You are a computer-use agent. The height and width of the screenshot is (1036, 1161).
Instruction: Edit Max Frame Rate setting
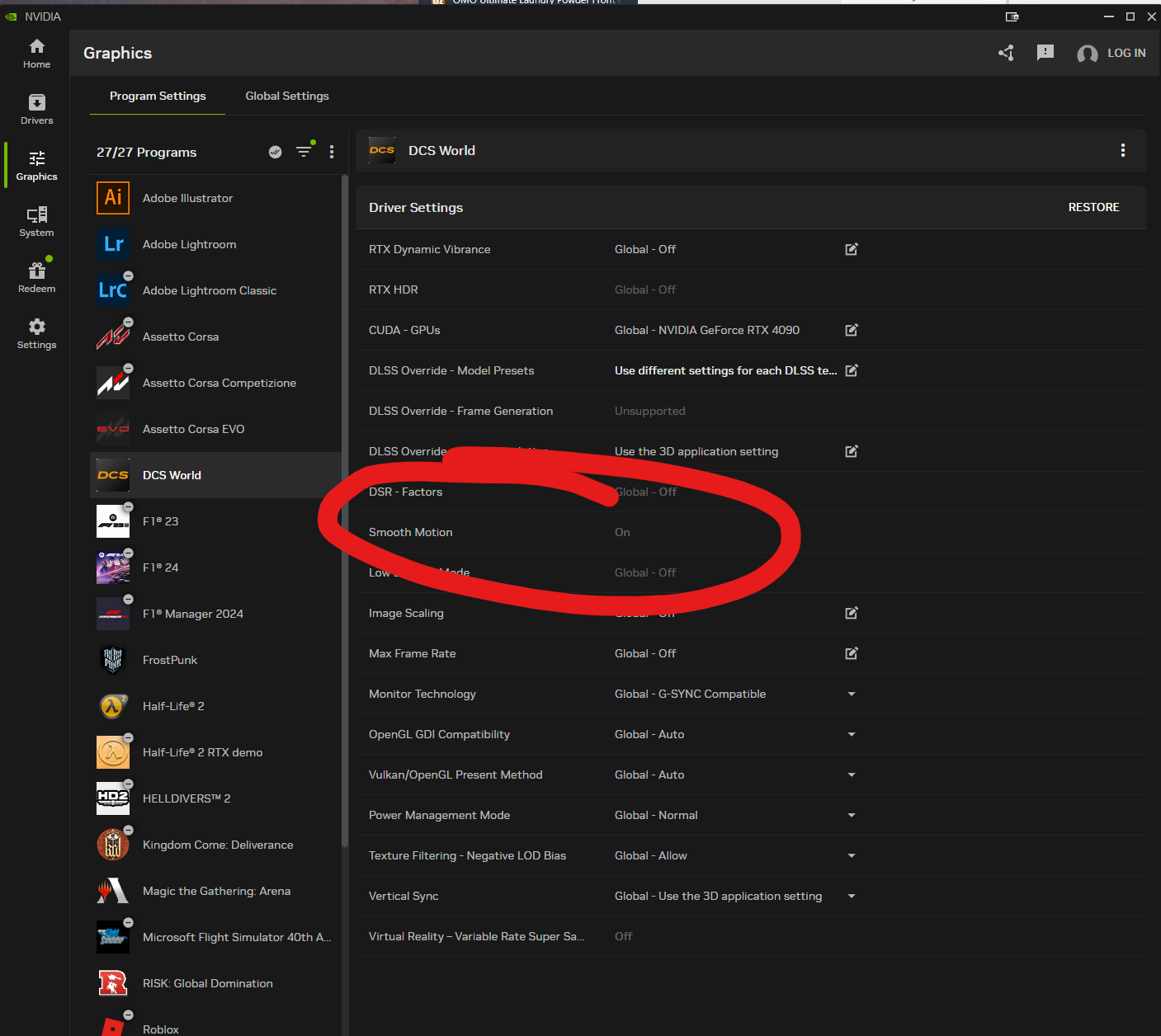tap(852, 653)
